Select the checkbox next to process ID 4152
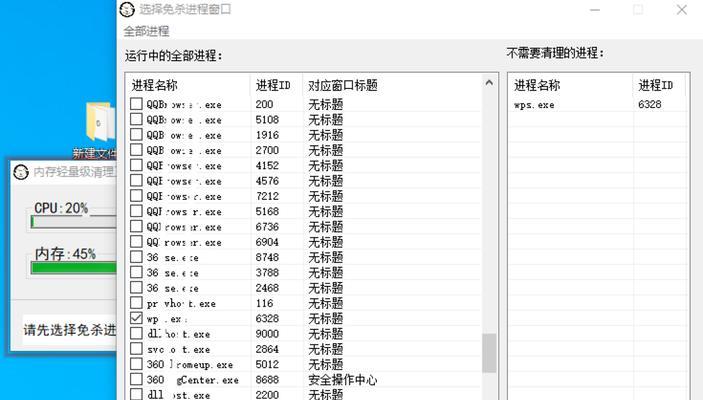 pyautogui.click(x=136, y=165)
